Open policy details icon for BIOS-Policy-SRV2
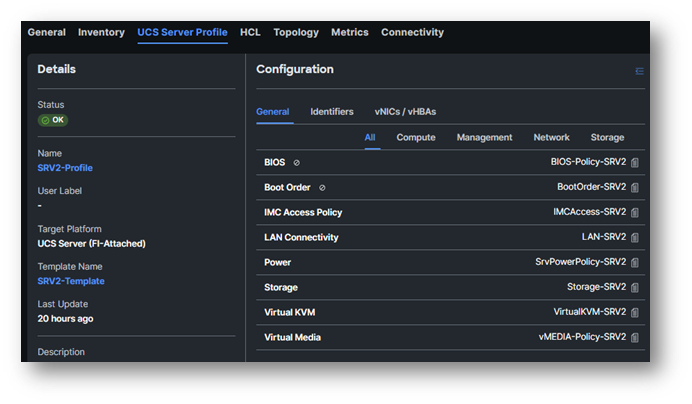The height and width of the screenshot is (404, 692). tap(635, 162)
